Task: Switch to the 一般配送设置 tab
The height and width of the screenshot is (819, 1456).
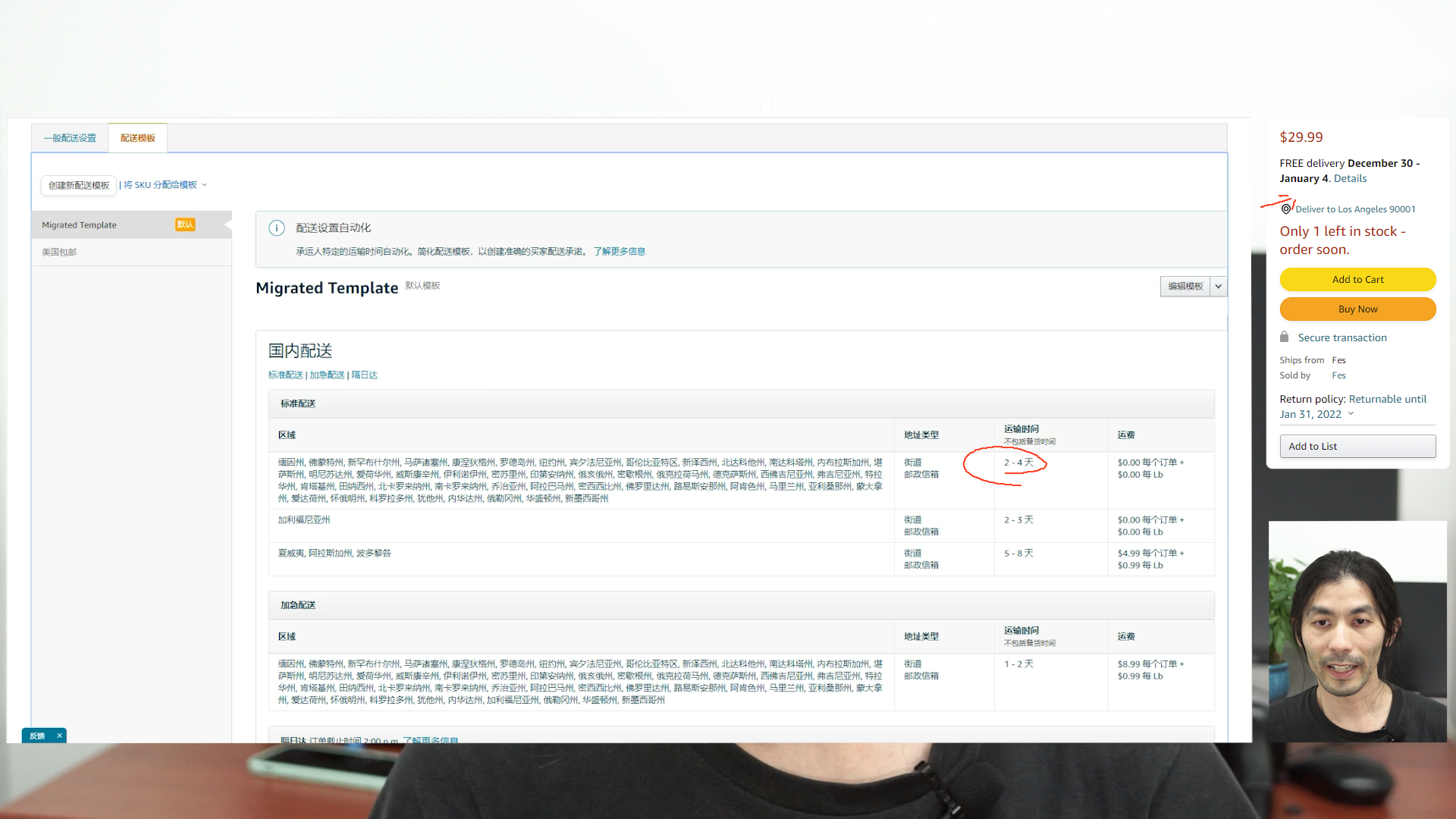Action: (70, 138)
